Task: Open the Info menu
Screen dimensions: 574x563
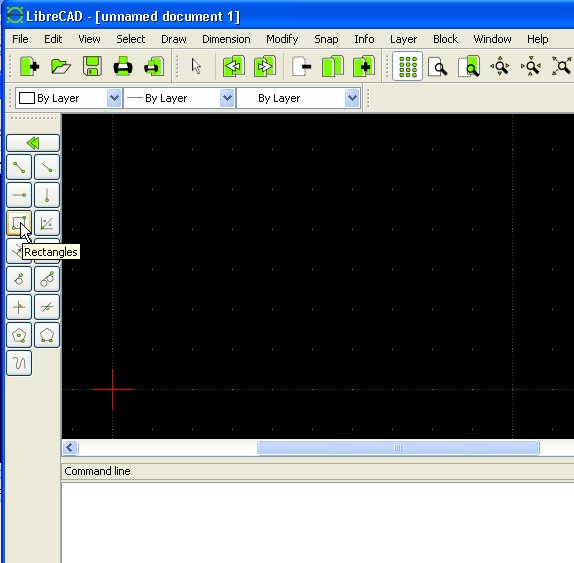Action: click(364, 39)
